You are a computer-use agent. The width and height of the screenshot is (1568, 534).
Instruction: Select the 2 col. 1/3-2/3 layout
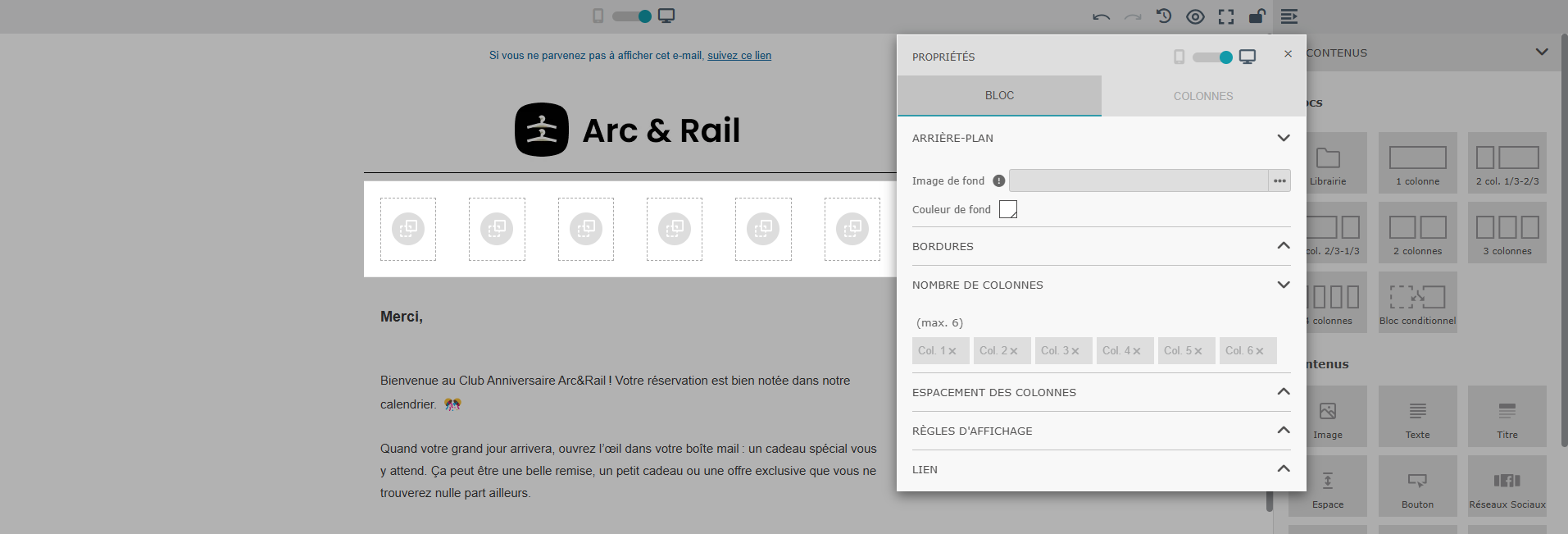(1507, 163)
